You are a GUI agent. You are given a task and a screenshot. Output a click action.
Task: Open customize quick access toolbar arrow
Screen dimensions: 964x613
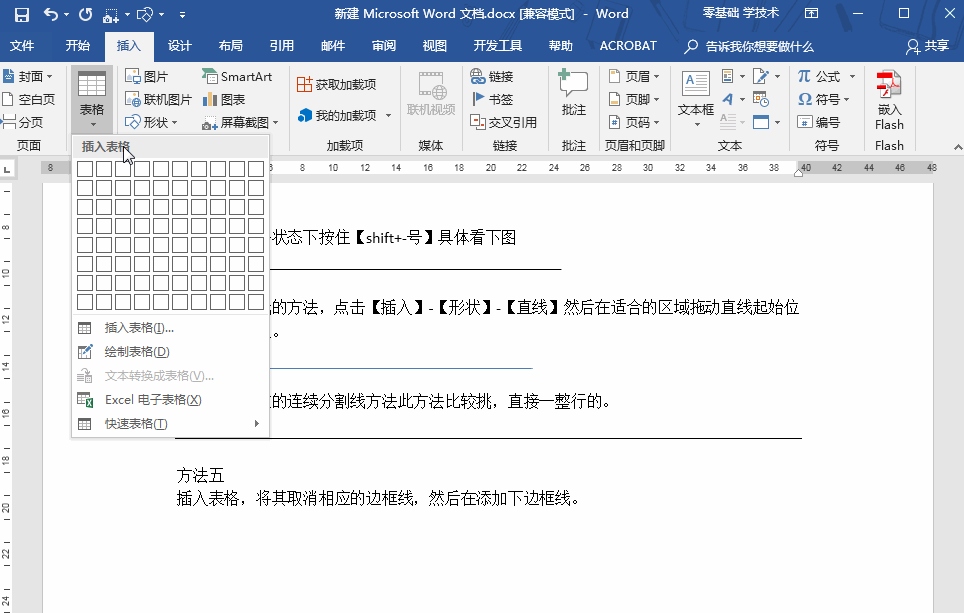tap(183, 14)
